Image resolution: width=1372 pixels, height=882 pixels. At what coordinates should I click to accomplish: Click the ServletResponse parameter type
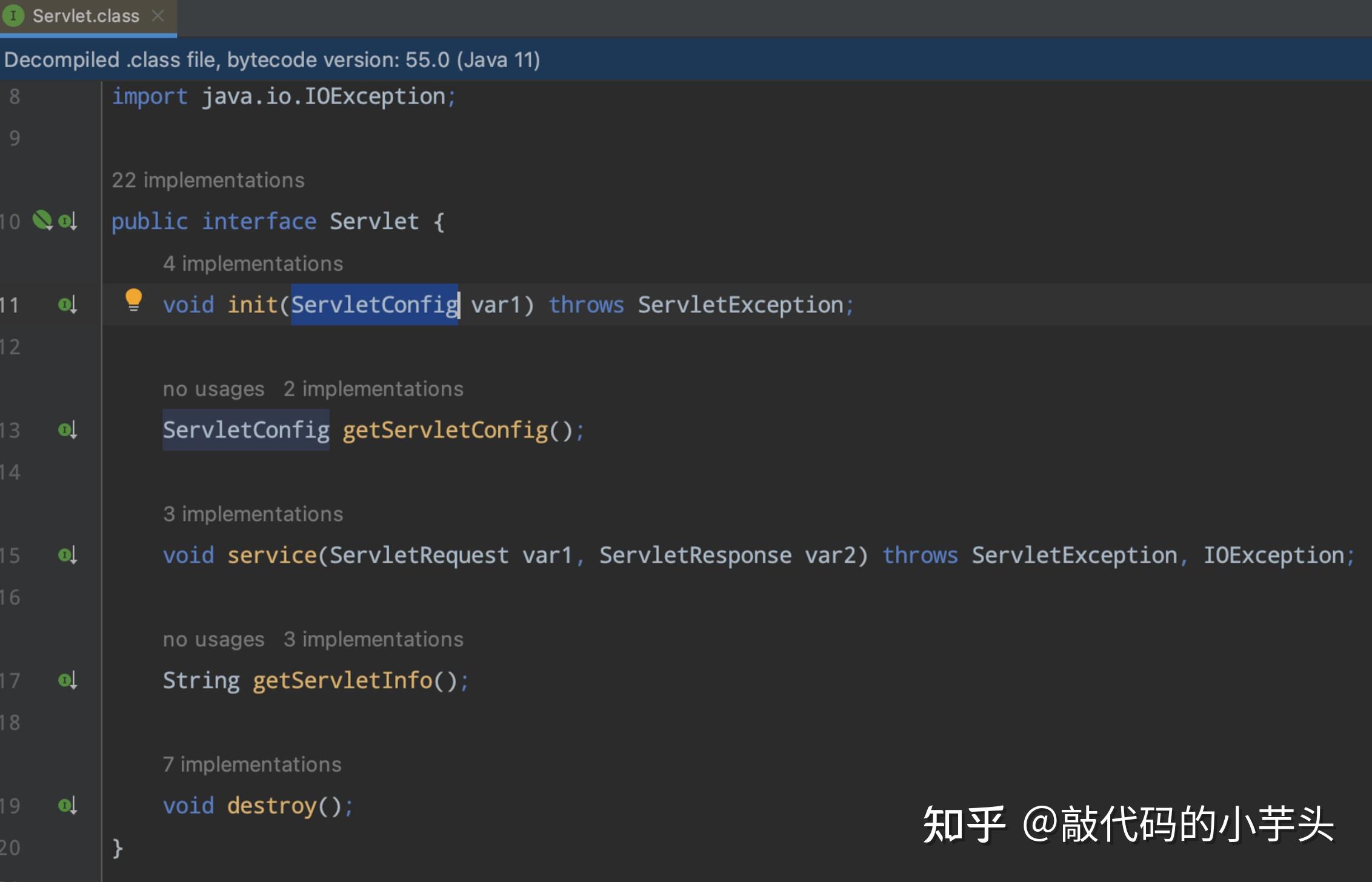tap(696, 555)
